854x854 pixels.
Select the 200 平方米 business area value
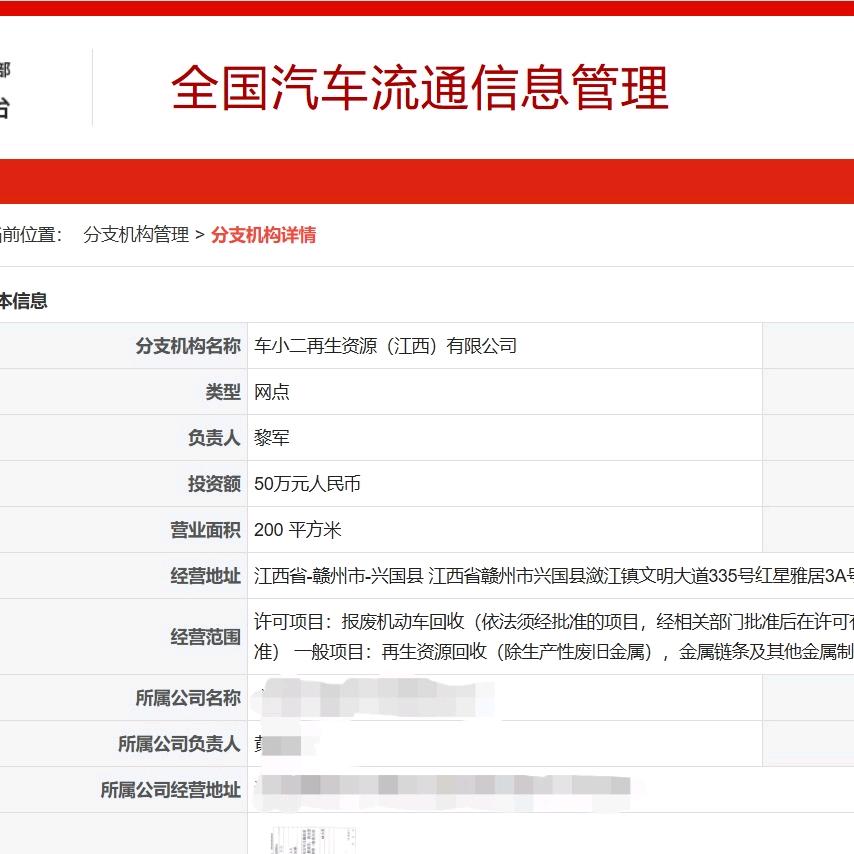pyautogui.click(x=297, y=529)
